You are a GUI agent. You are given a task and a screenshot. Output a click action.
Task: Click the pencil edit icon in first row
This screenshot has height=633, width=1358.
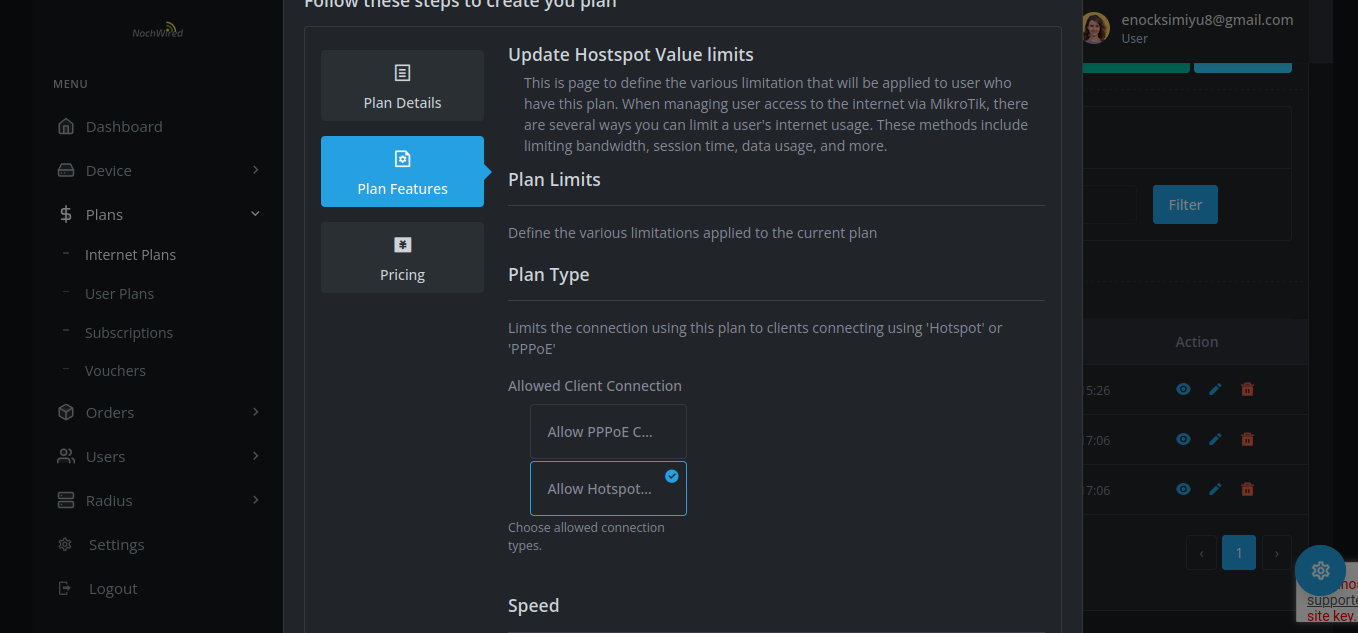pyautogui.click(x=1215, y=389)
